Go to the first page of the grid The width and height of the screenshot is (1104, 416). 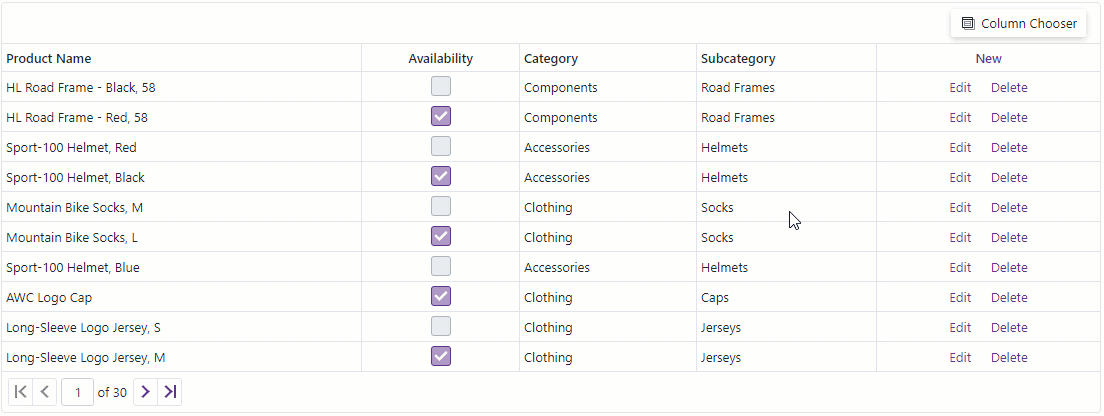point(21,392)
